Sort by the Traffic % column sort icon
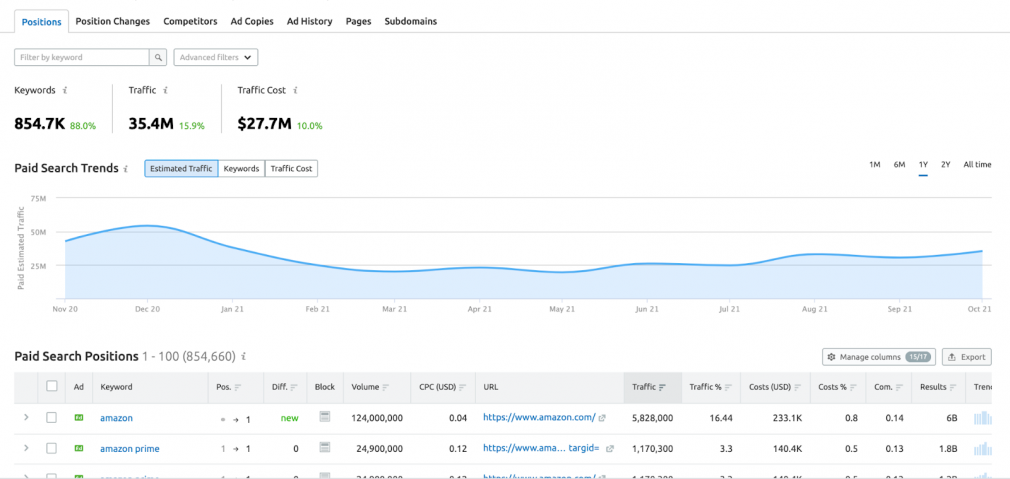This screenshot has height=479, width=1010. (x=729, y=388)
